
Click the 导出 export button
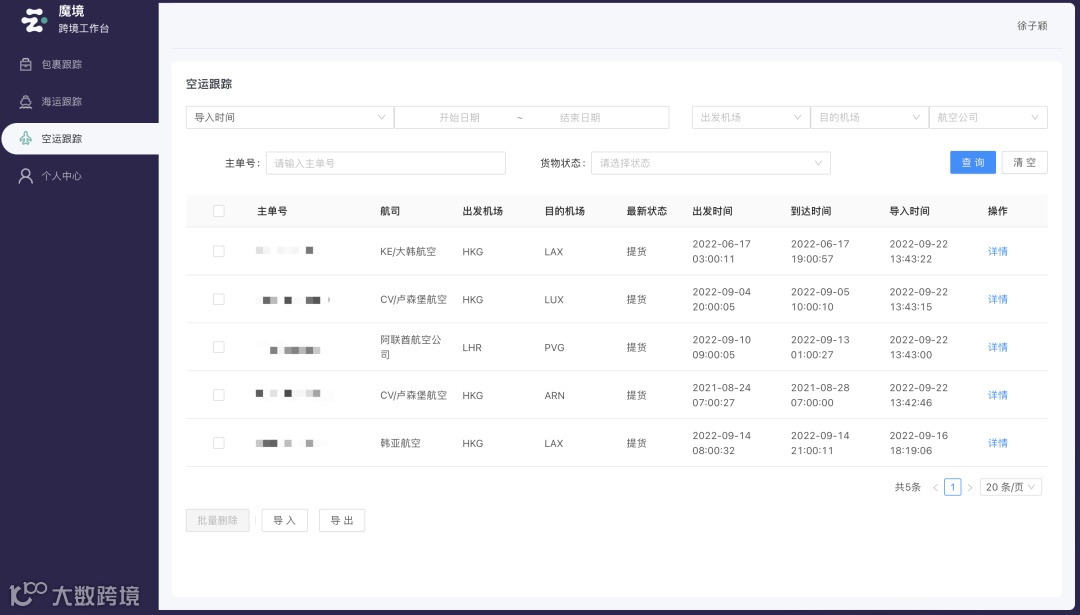pyautogui.click(x=342, y=520)
